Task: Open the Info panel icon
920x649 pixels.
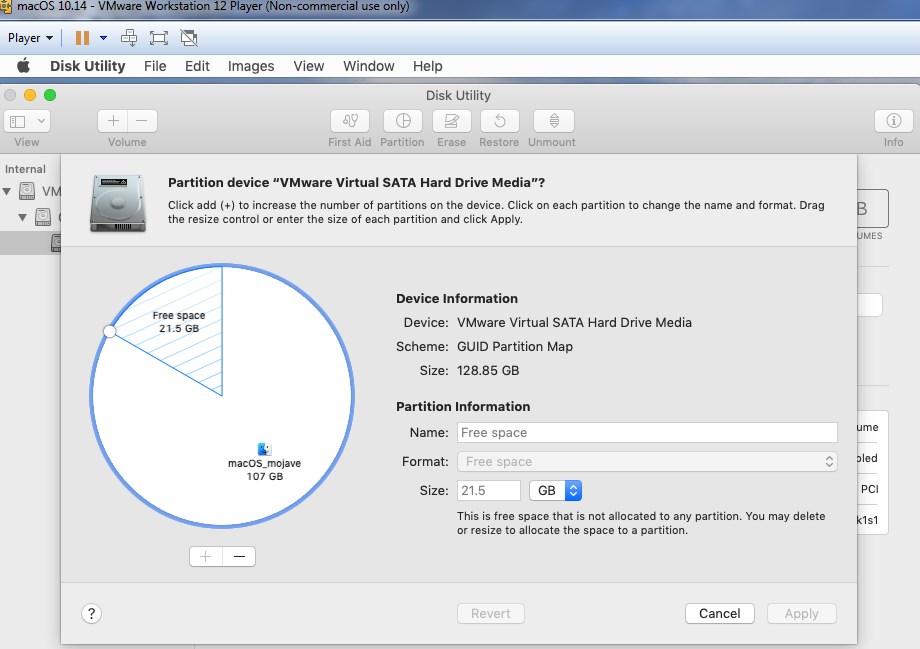Action: click(x=893, y=121)
